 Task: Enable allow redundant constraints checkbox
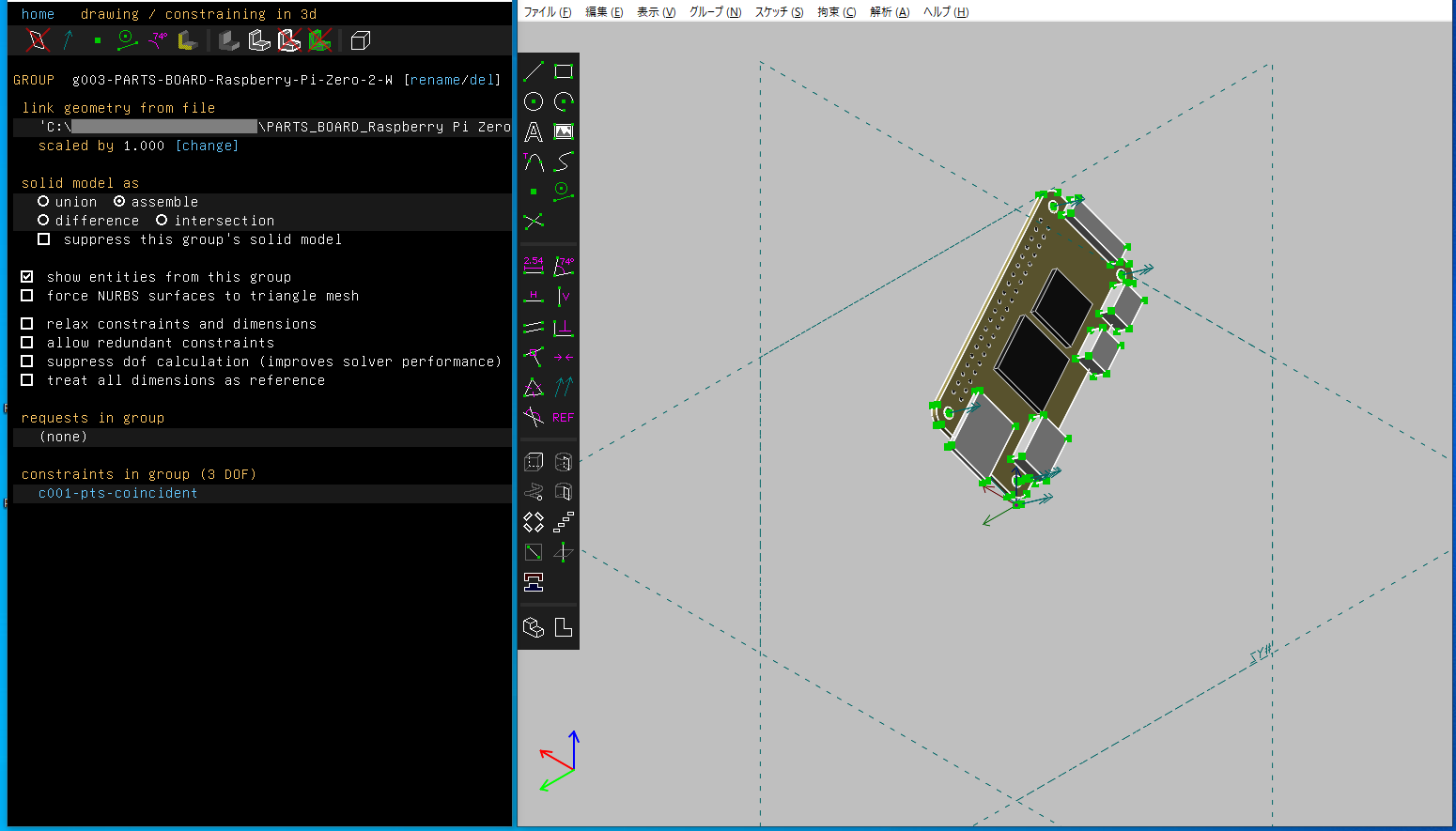[27, 343]
